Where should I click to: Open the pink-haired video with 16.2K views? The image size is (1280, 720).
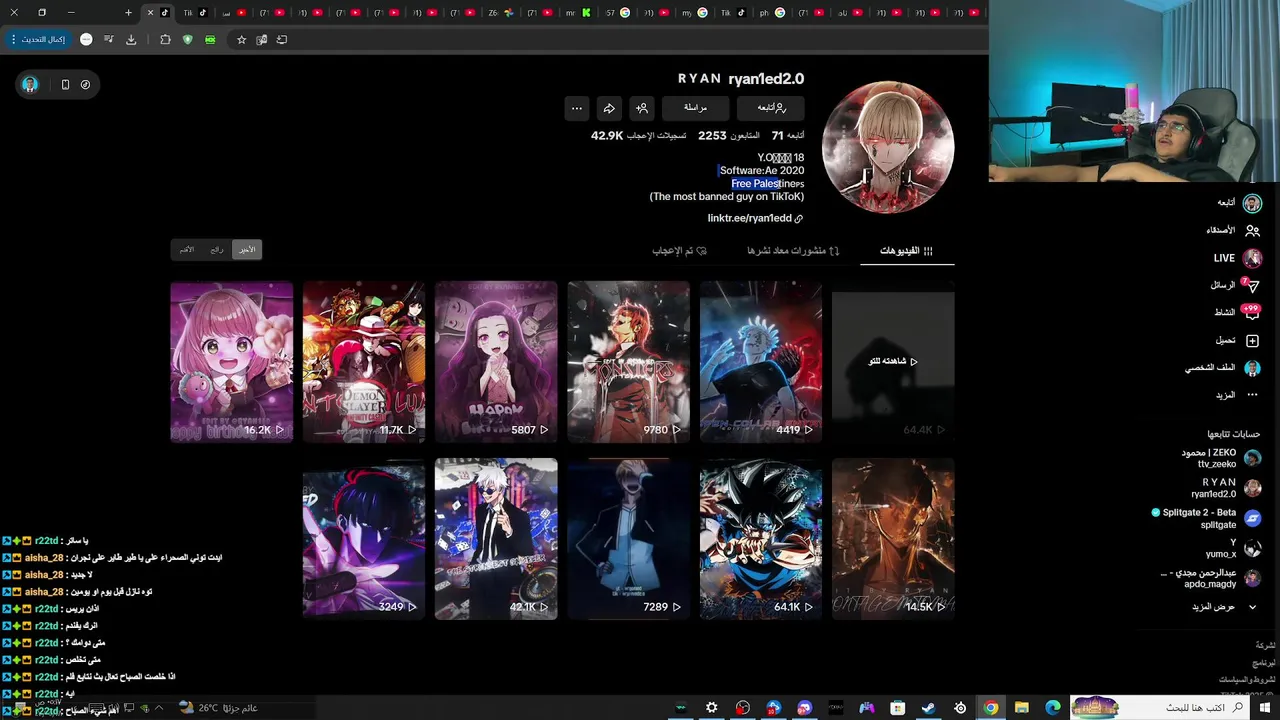231,362
